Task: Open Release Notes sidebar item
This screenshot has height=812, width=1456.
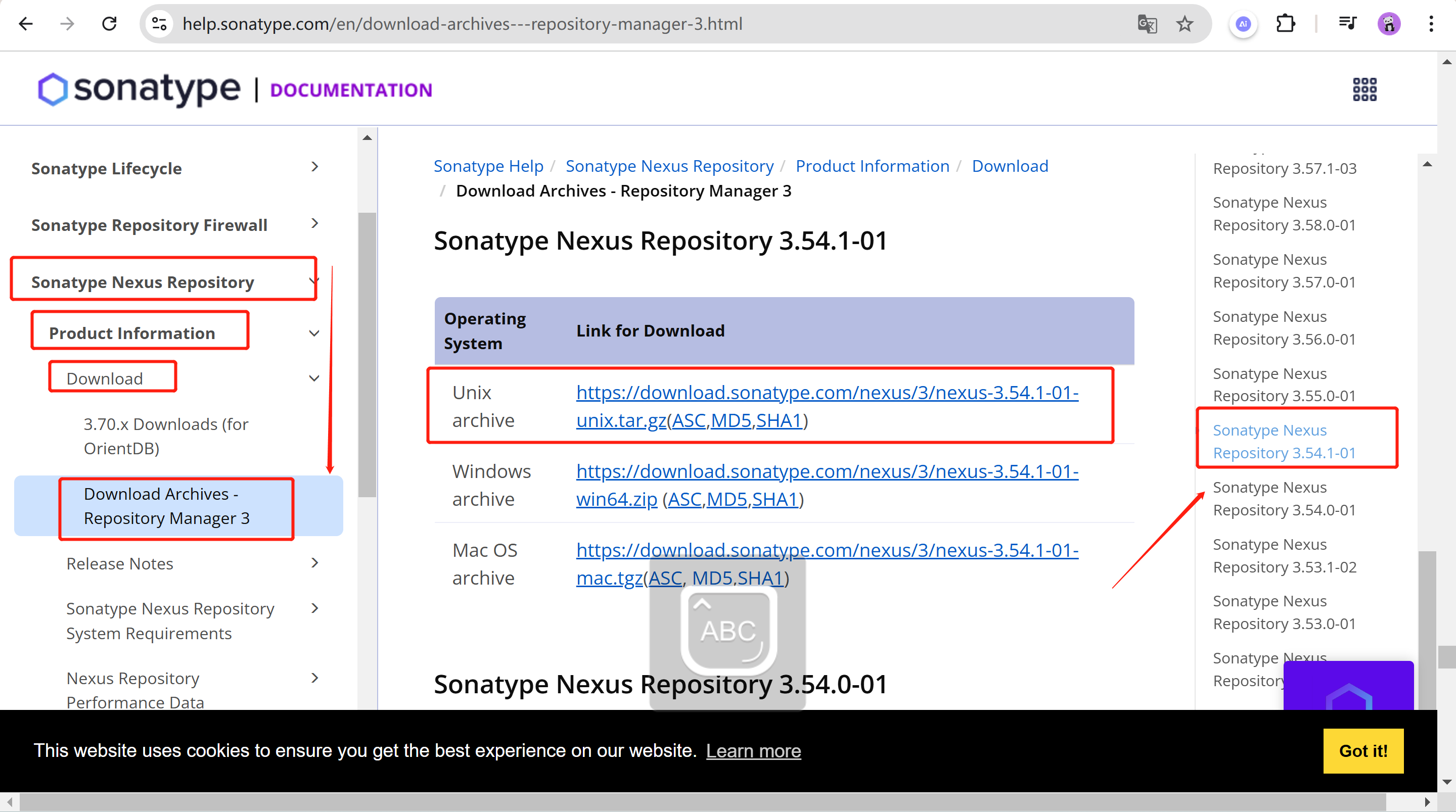Action: 120,563
